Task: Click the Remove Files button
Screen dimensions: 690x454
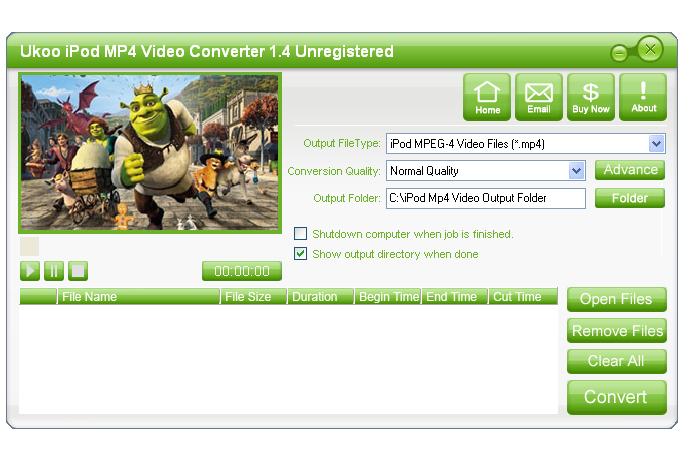Action: tap(617, 330)
